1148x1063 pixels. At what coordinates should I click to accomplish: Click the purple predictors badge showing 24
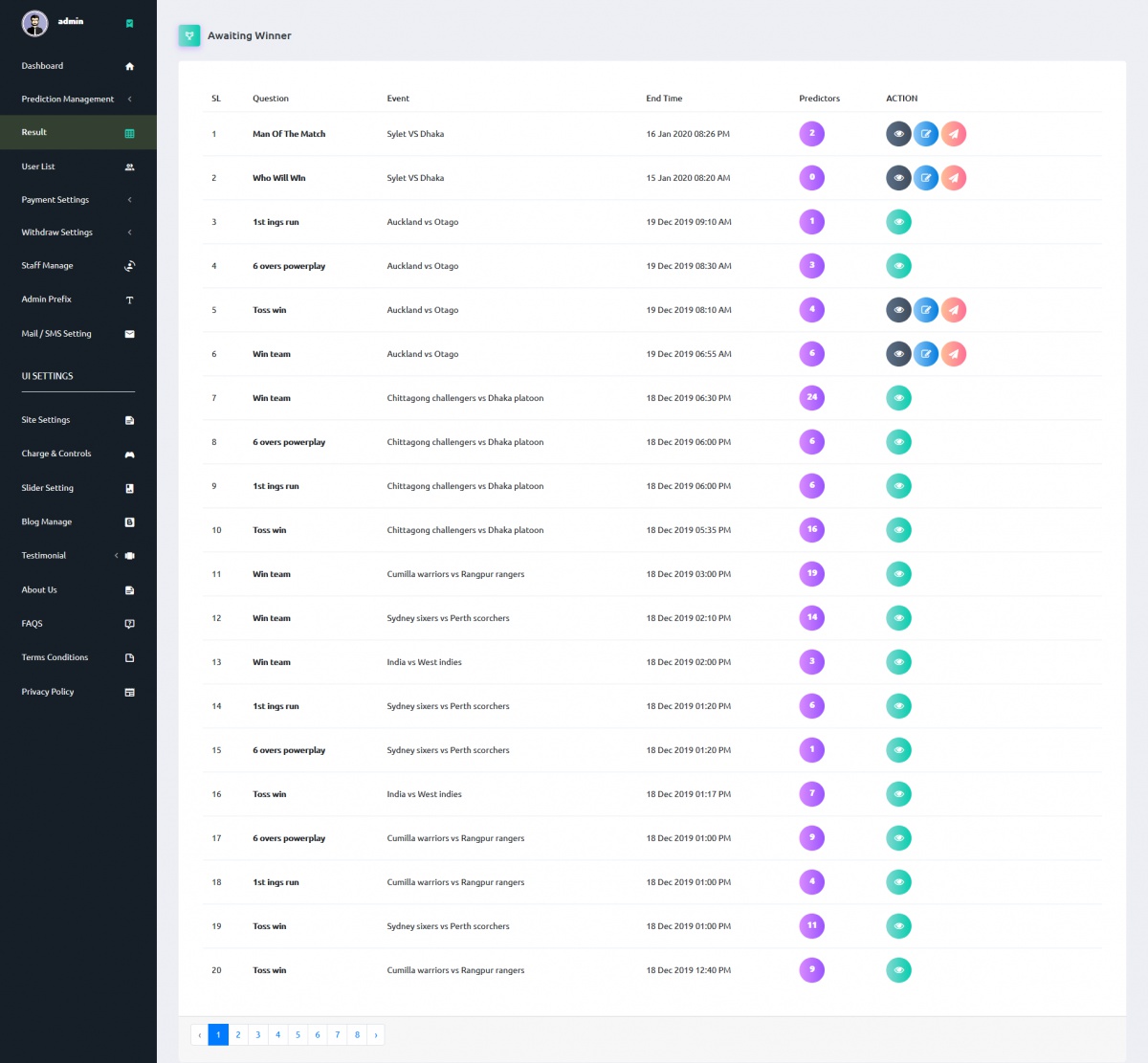[811, 397]
